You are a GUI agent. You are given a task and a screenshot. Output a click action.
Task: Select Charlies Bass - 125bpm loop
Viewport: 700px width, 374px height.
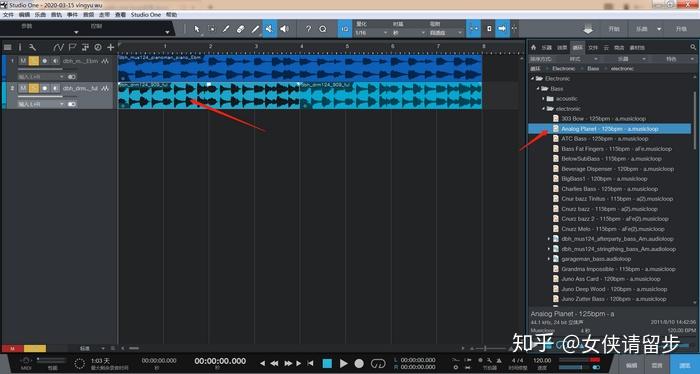click(x=611, y=189)
